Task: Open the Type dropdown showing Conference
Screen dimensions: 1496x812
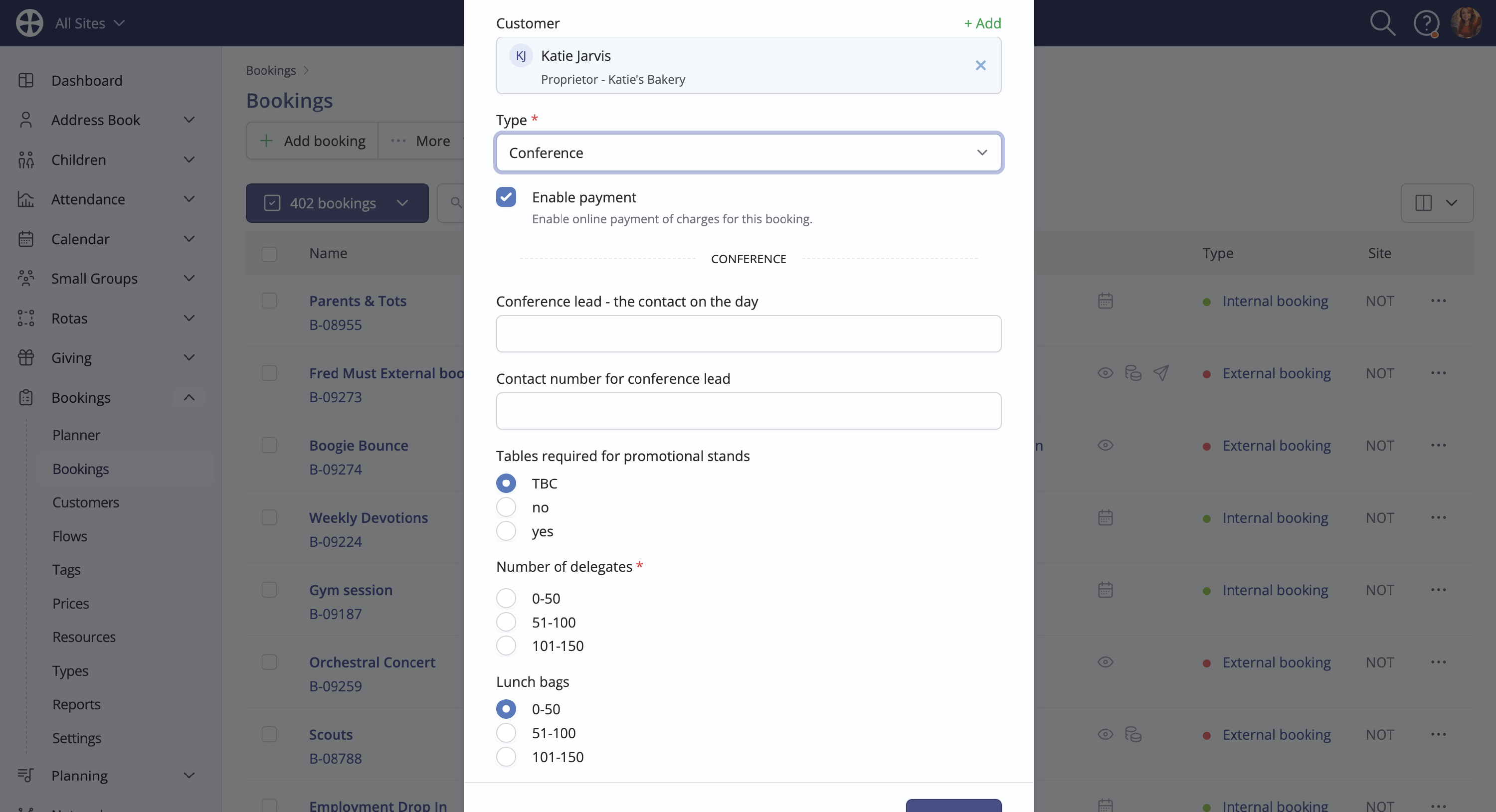Action: (748, 153)
